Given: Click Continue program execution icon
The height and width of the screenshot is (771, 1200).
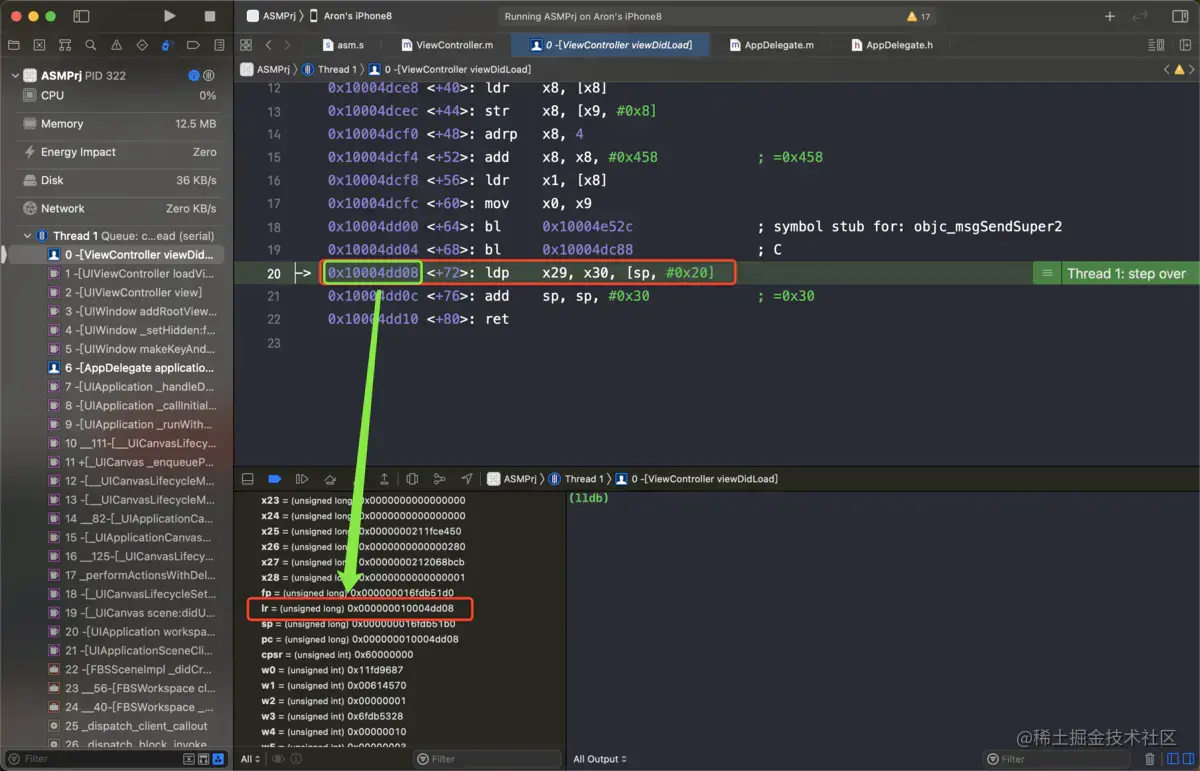Looking at the screenshot, I should pos(301,479).
